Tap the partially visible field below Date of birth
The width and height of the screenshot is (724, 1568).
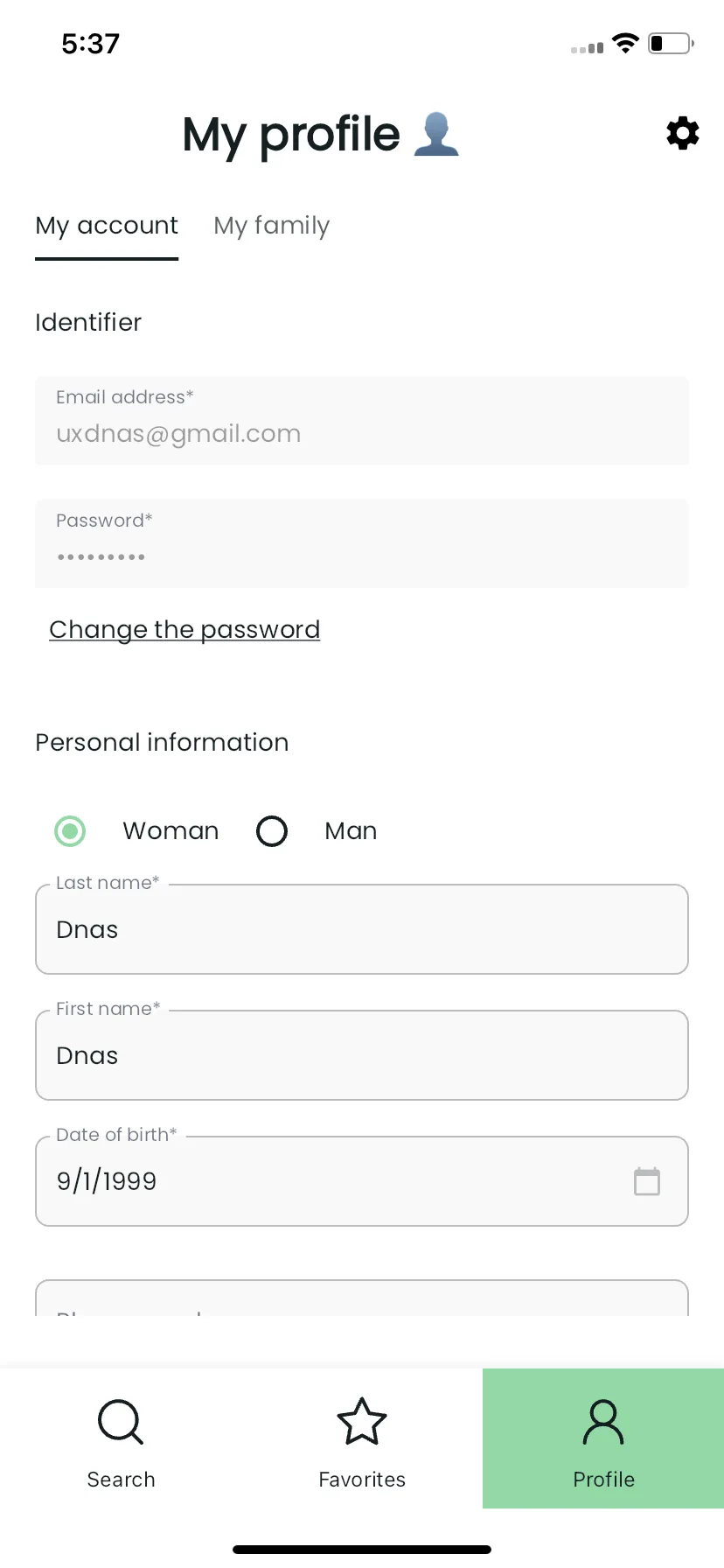pyautogui.click(x=362, y=1298)
